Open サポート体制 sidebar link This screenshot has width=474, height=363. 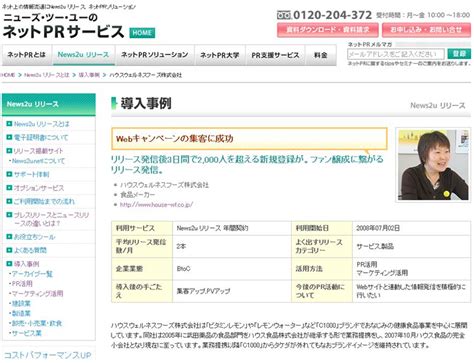click(31, 174)
